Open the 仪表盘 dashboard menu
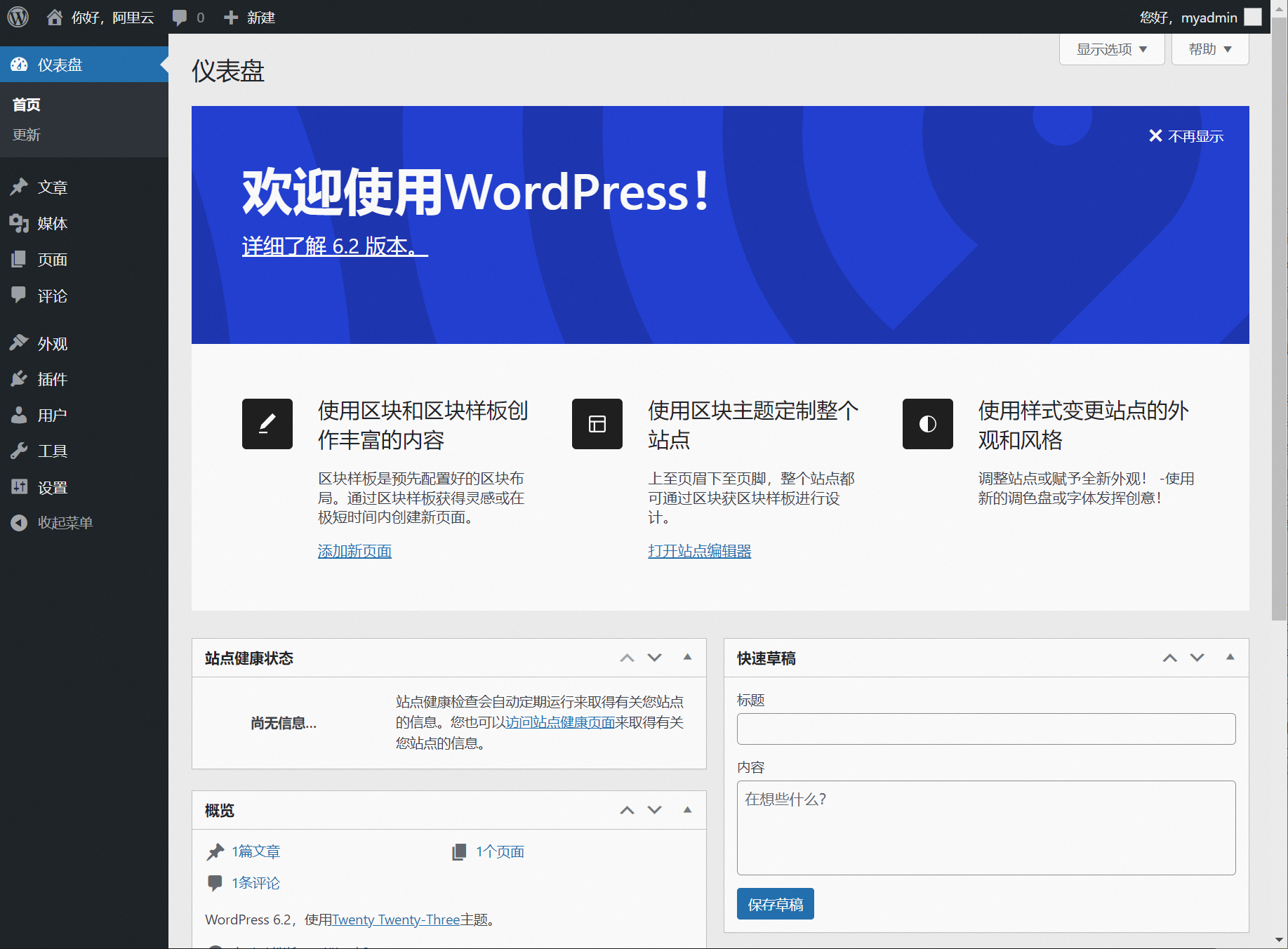 tap(84, 65)
